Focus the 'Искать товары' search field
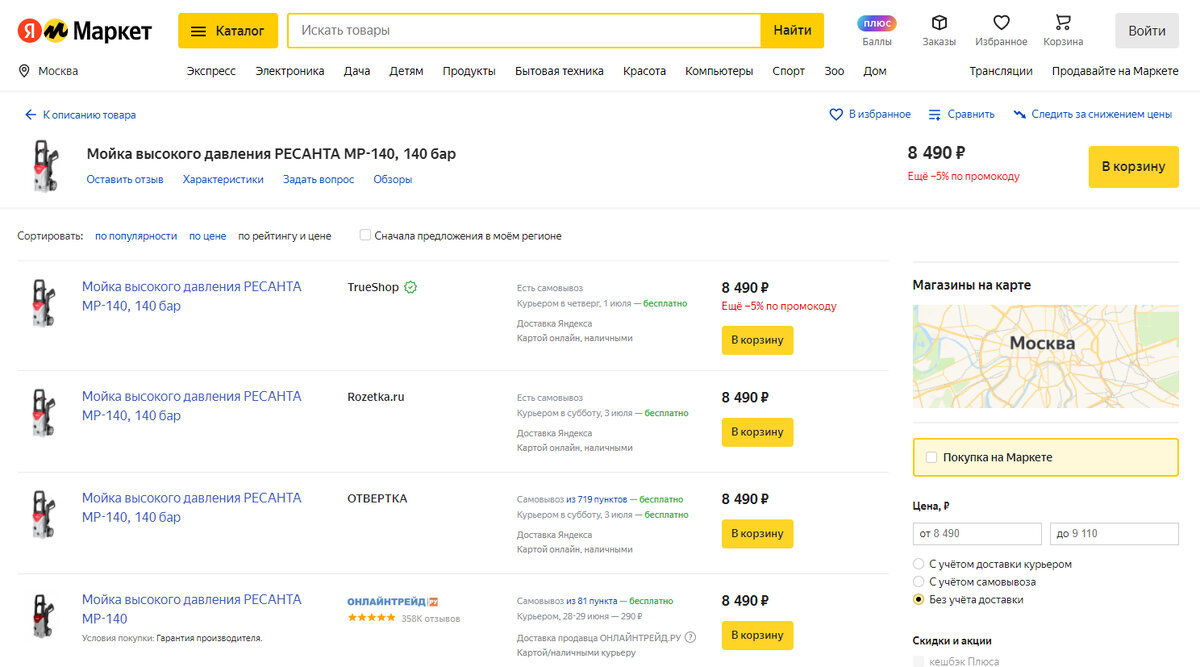 click(525, 31)
